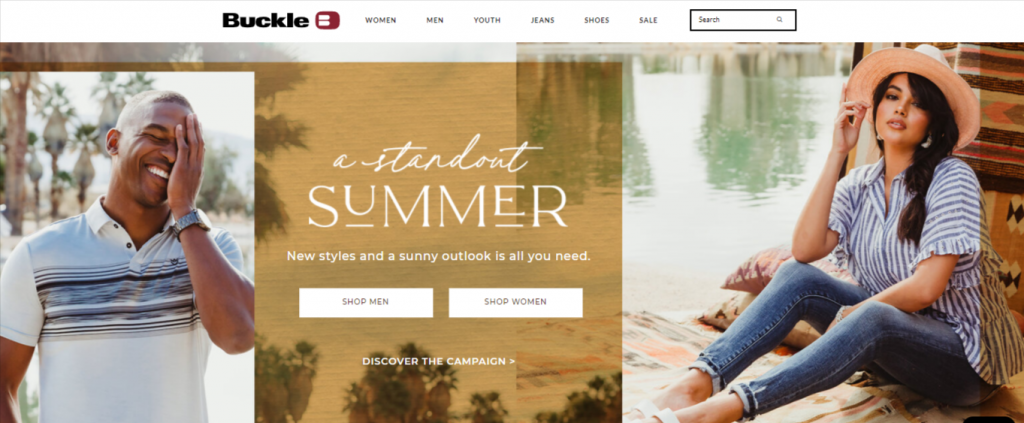Focus the Search text box

743,20
